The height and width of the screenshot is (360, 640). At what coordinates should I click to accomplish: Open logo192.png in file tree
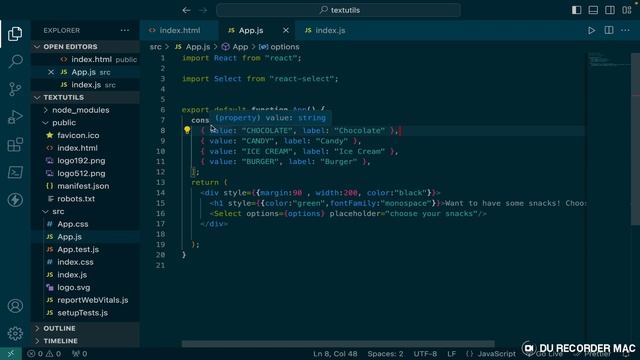85,161
